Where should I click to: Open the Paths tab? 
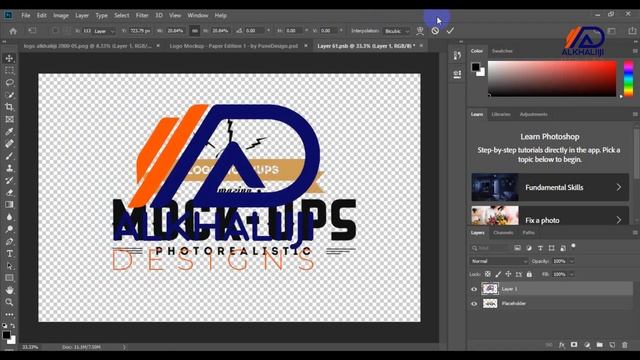528,233
